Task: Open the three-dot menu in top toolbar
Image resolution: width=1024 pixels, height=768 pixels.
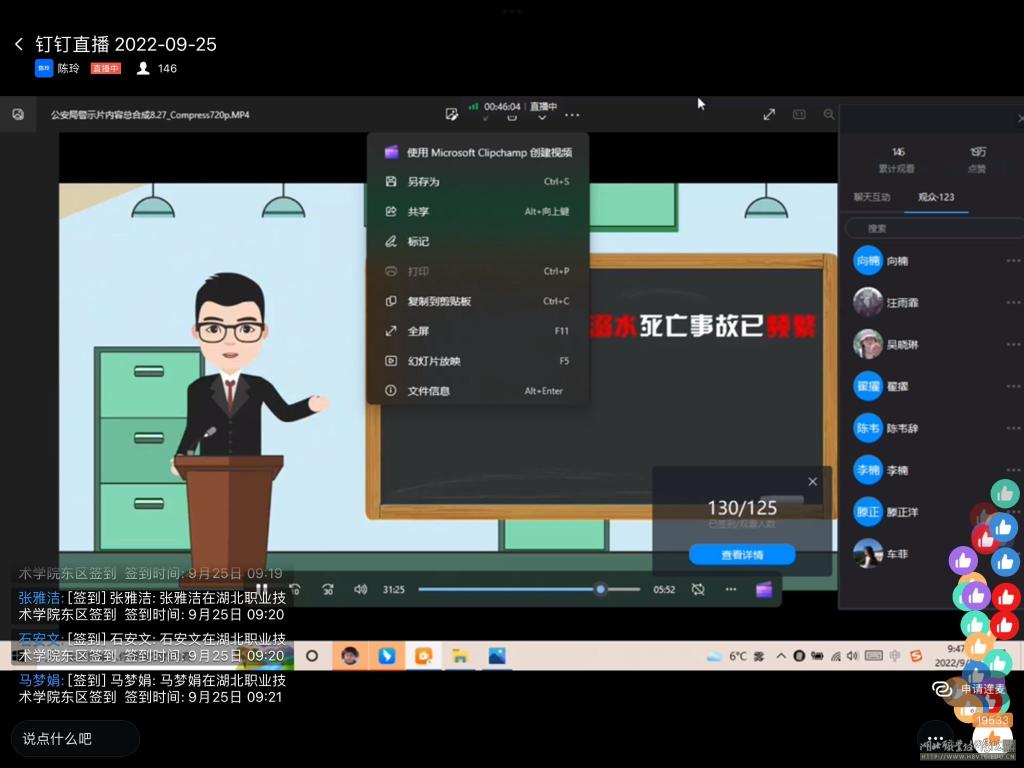Action: tap(572, 115)
